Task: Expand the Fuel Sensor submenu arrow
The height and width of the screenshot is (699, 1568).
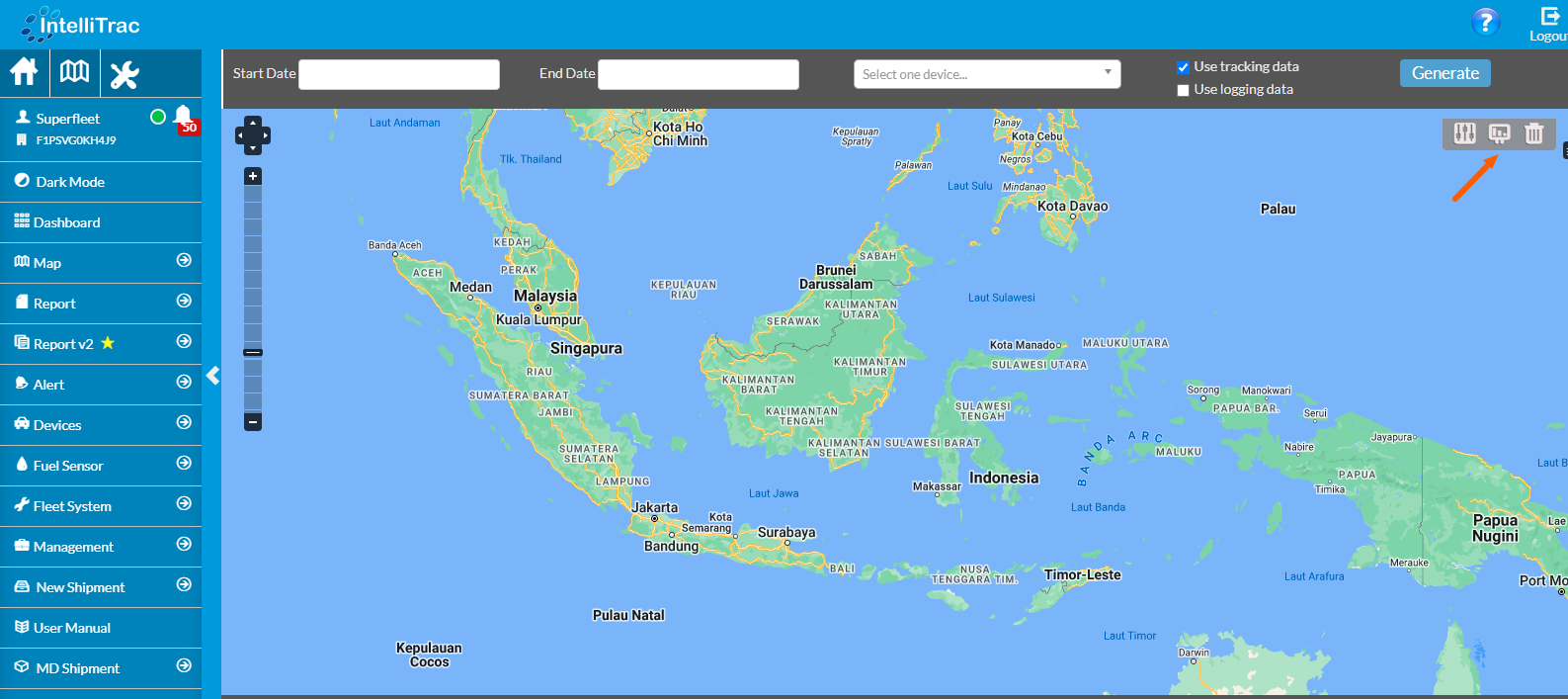Action: tap(184, 464)
